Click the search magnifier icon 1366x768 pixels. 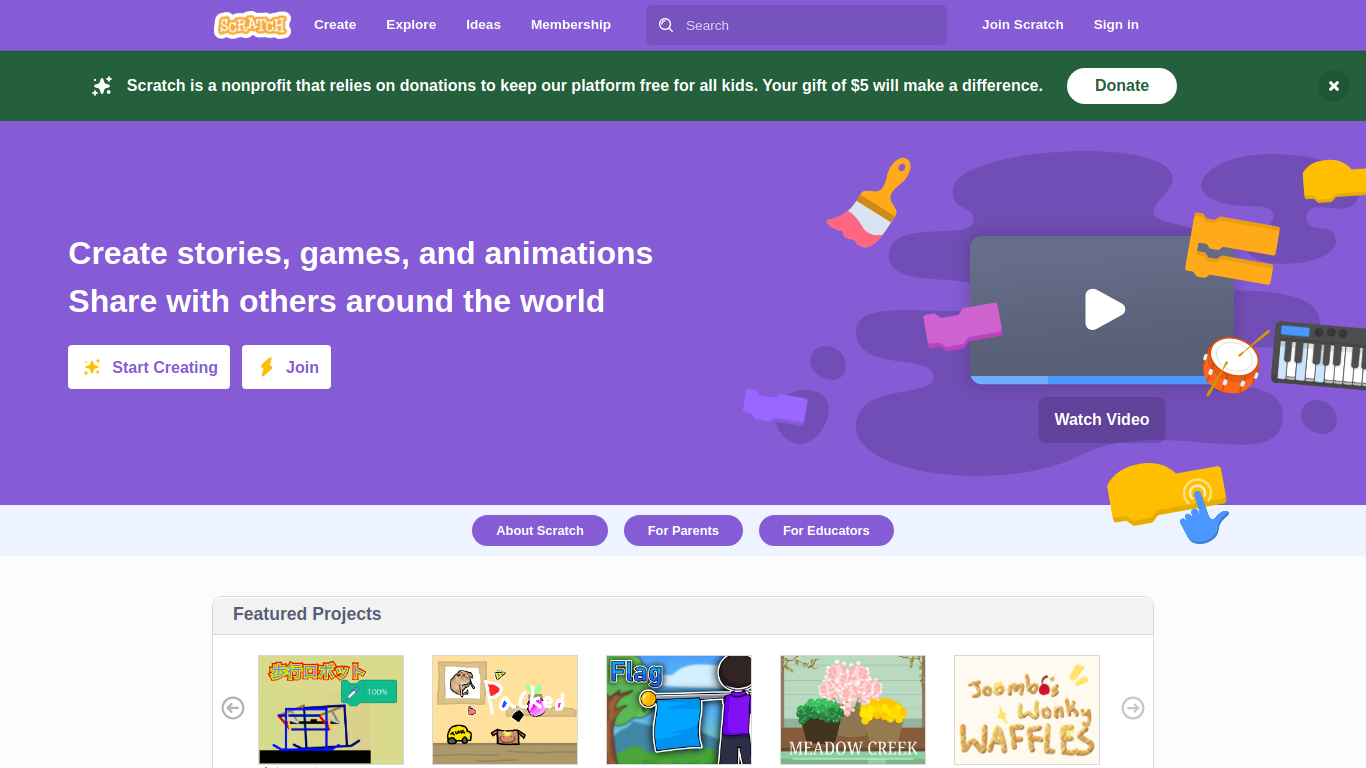click(x=666, y=25)
